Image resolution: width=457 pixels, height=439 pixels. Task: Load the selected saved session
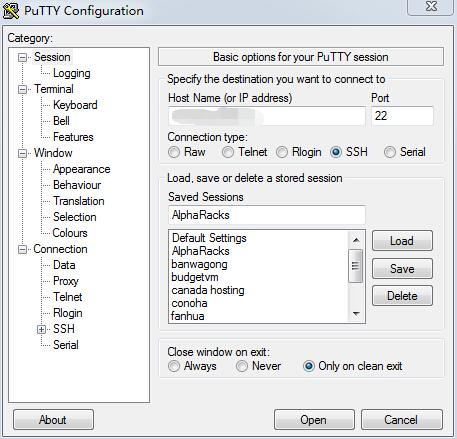pyautogui.click(x=402, y=241)
